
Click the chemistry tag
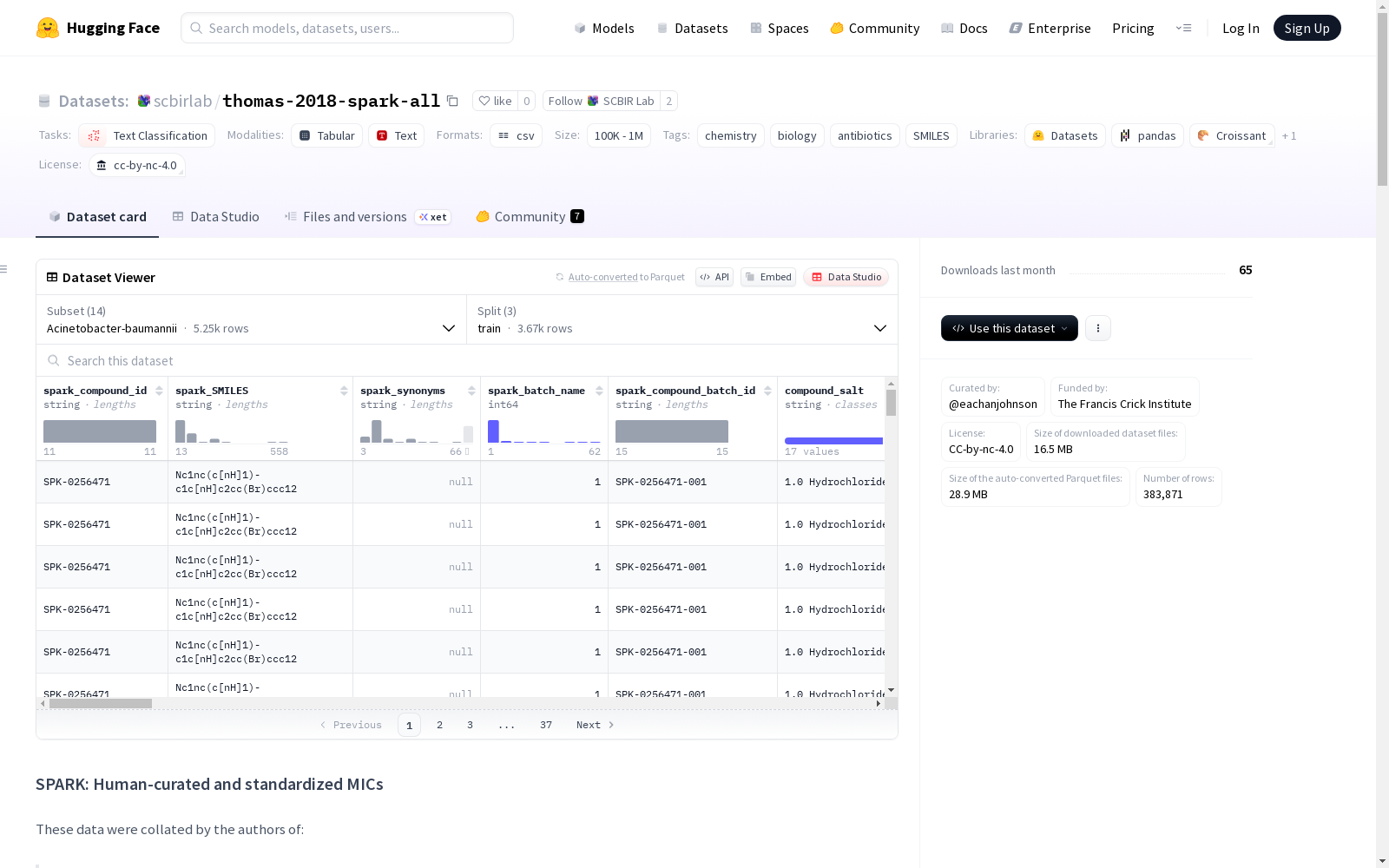pyautogui.click(x=731, y=135)
